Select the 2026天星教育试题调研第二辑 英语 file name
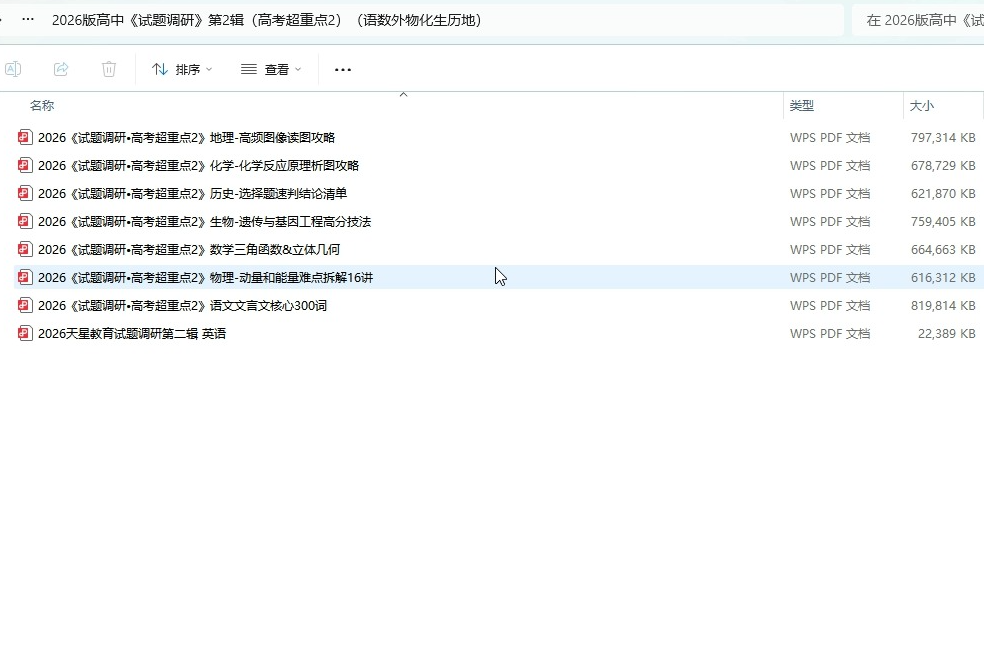This screenshot has height=657, width=984. (132, 334)
